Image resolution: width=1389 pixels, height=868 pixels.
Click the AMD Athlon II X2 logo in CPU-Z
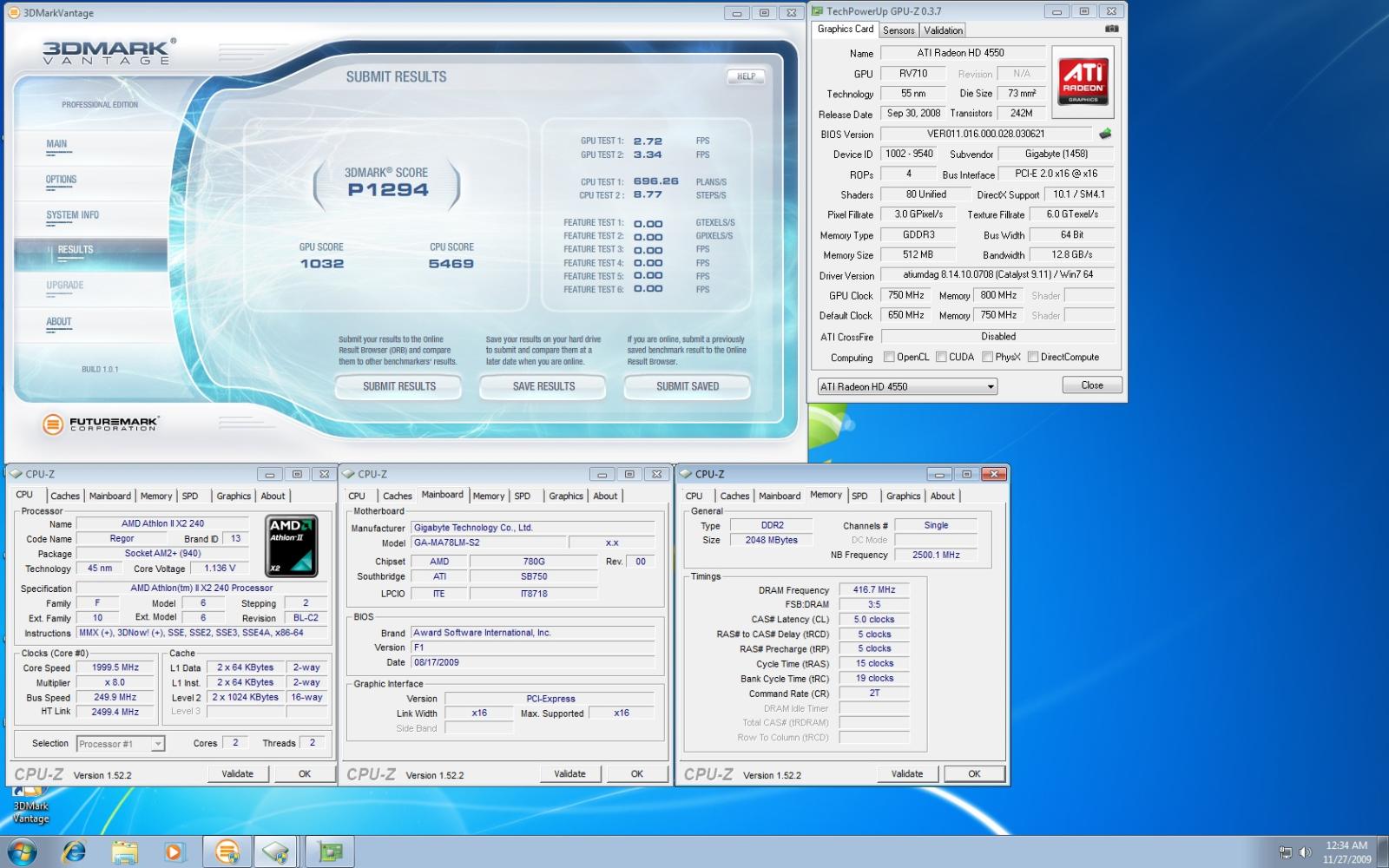(292, 546)
